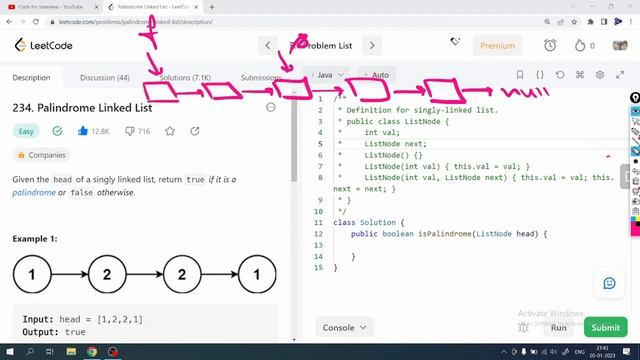This screenshot has height=360, width=640.
Task: Click the bookmark icon in editor toolbar
Action: [x=520, y=75]
